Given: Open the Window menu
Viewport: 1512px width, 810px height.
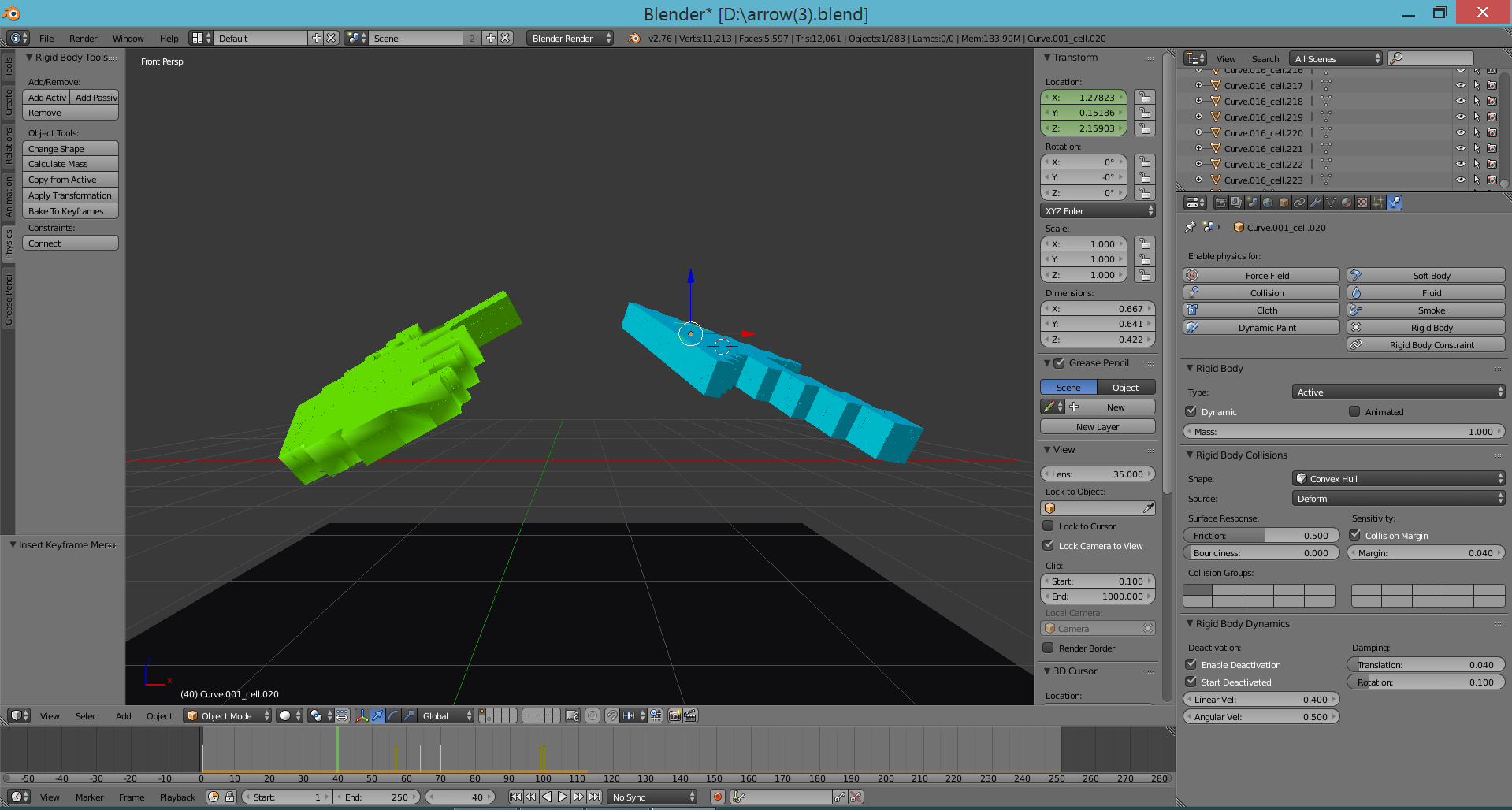Looking at the screenshot, I should point(128,38).
